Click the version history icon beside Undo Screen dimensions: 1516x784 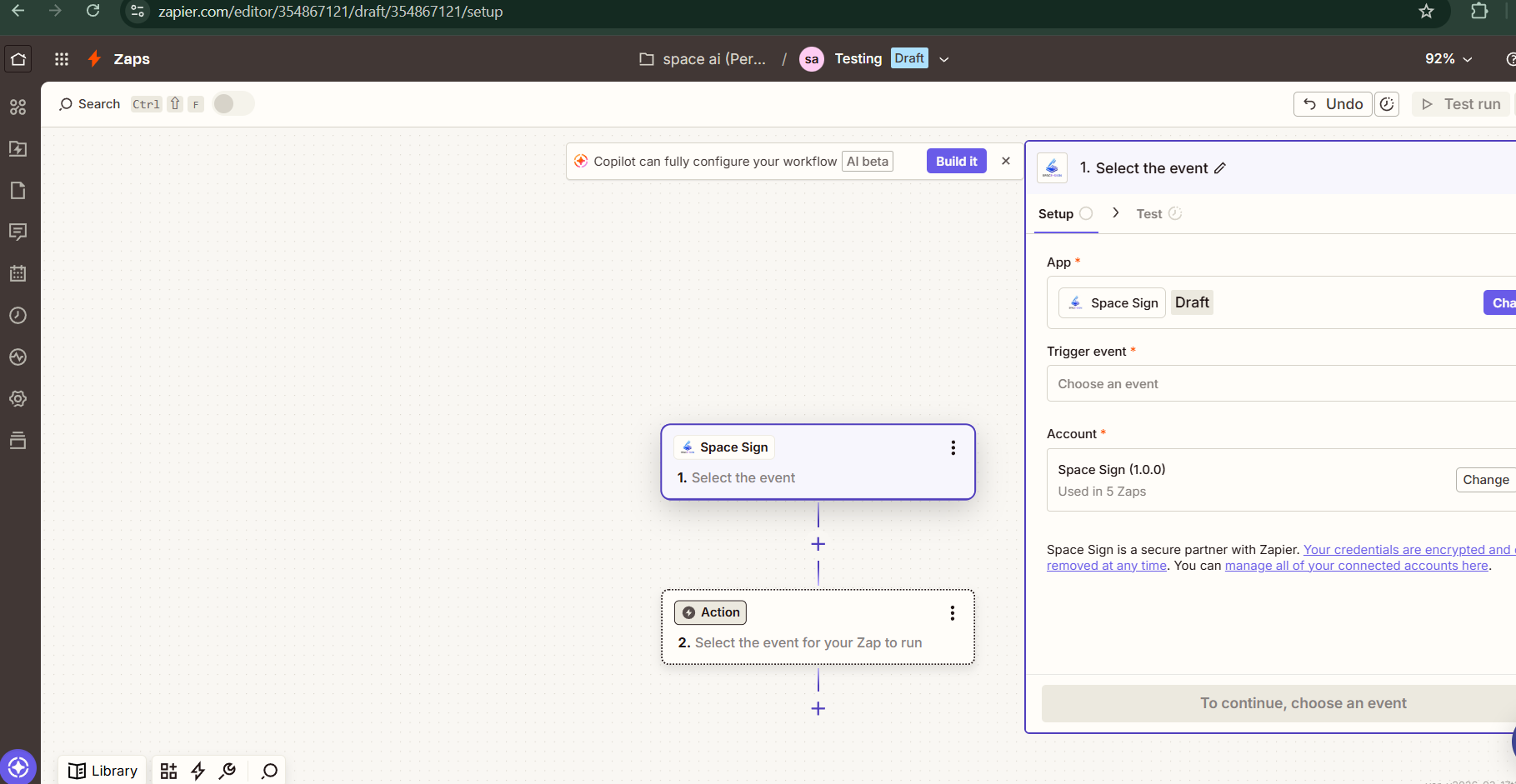(x=1387, y=104)
